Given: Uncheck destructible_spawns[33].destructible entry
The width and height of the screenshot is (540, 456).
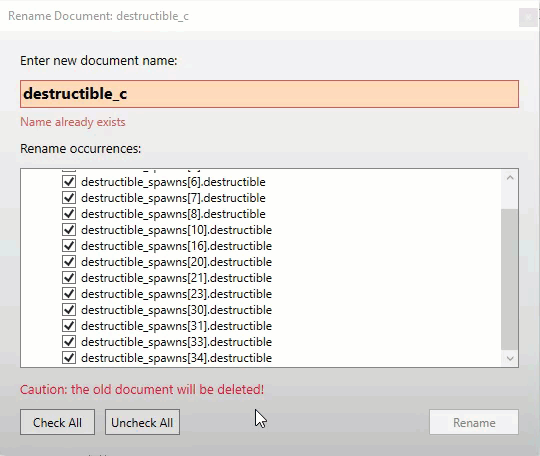Looking at the screenshot, I should [x=69, y=342].
